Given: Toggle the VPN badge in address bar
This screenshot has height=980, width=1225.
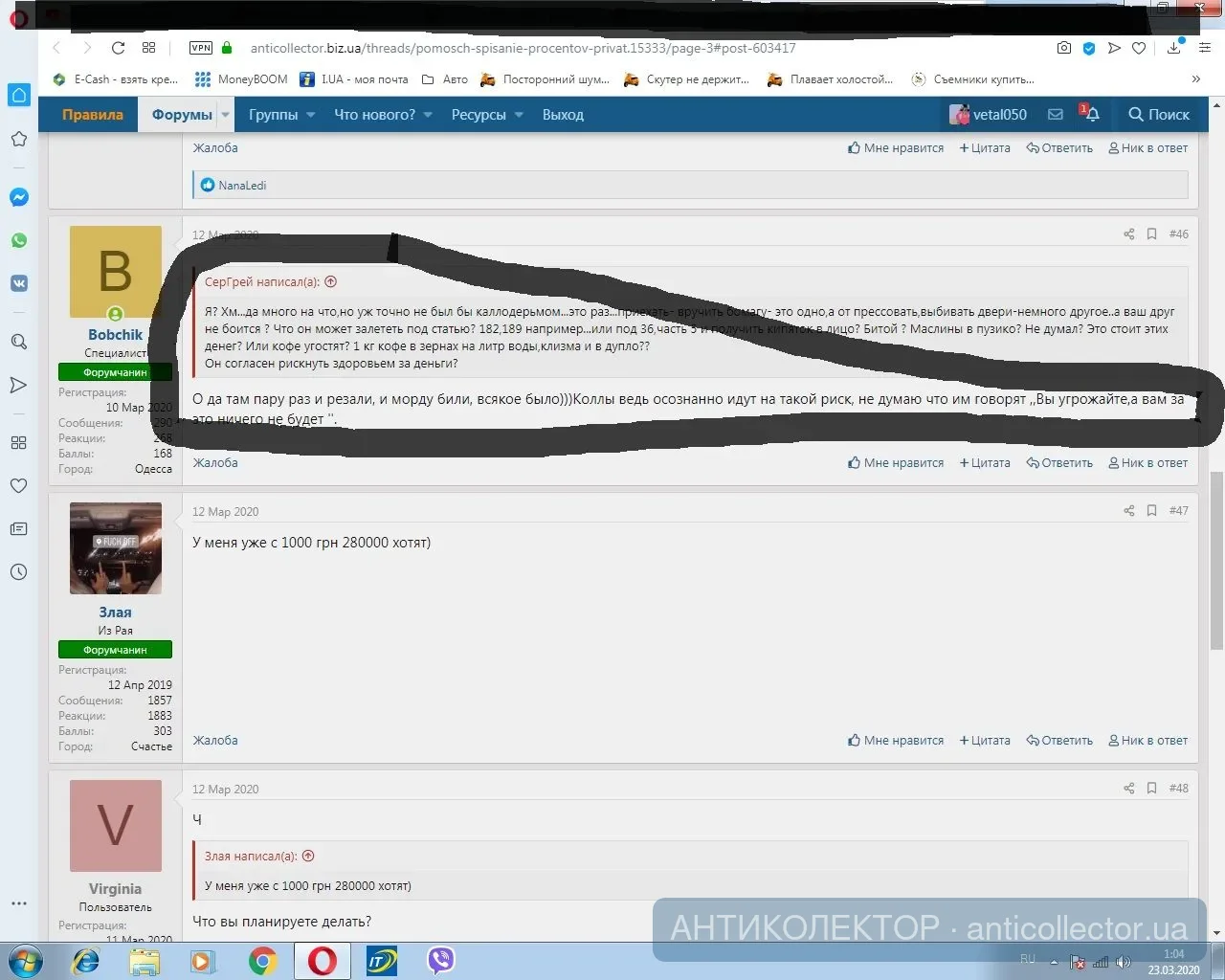Looking at the screenshot, I should tap(201, 48).
